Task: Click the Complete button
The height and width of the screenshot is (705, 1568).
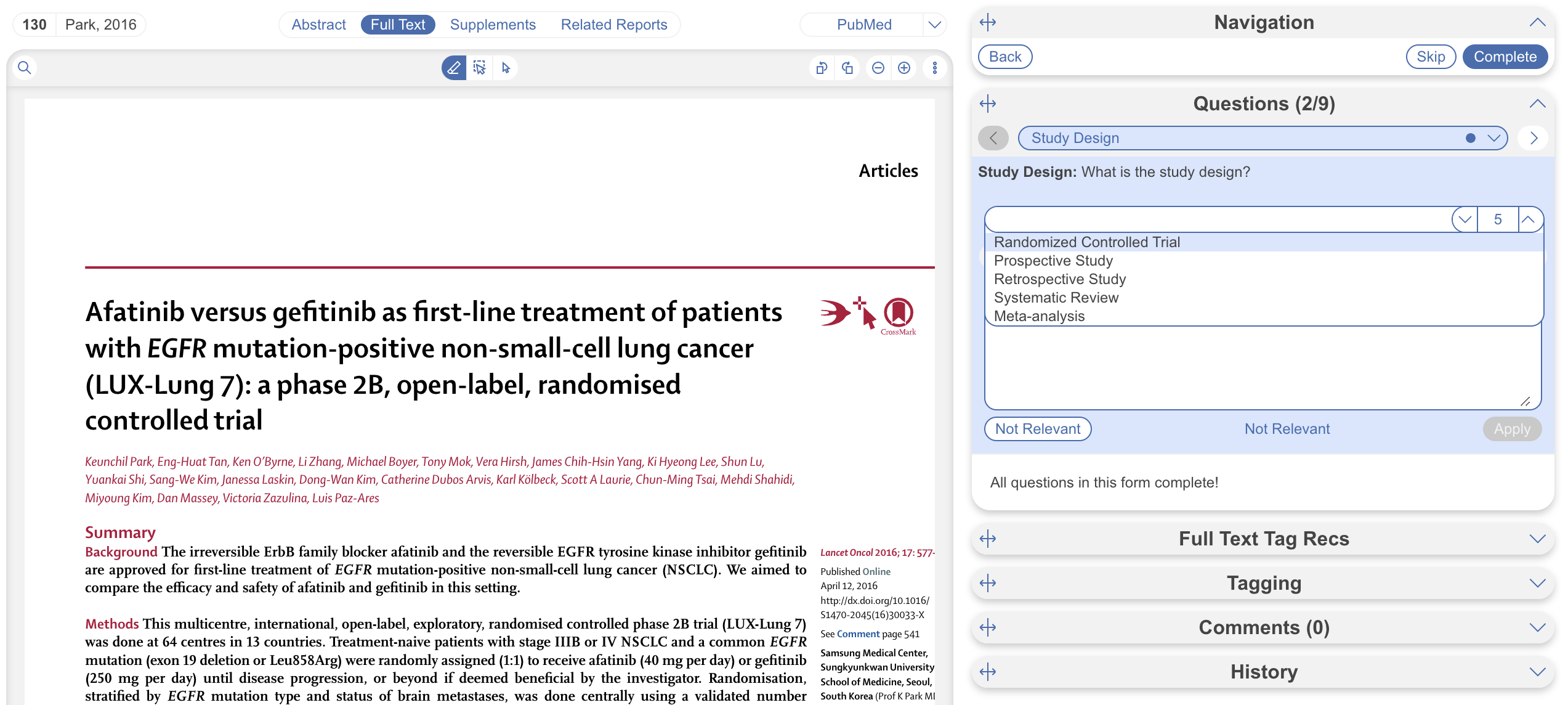Action: [1505, 57]
